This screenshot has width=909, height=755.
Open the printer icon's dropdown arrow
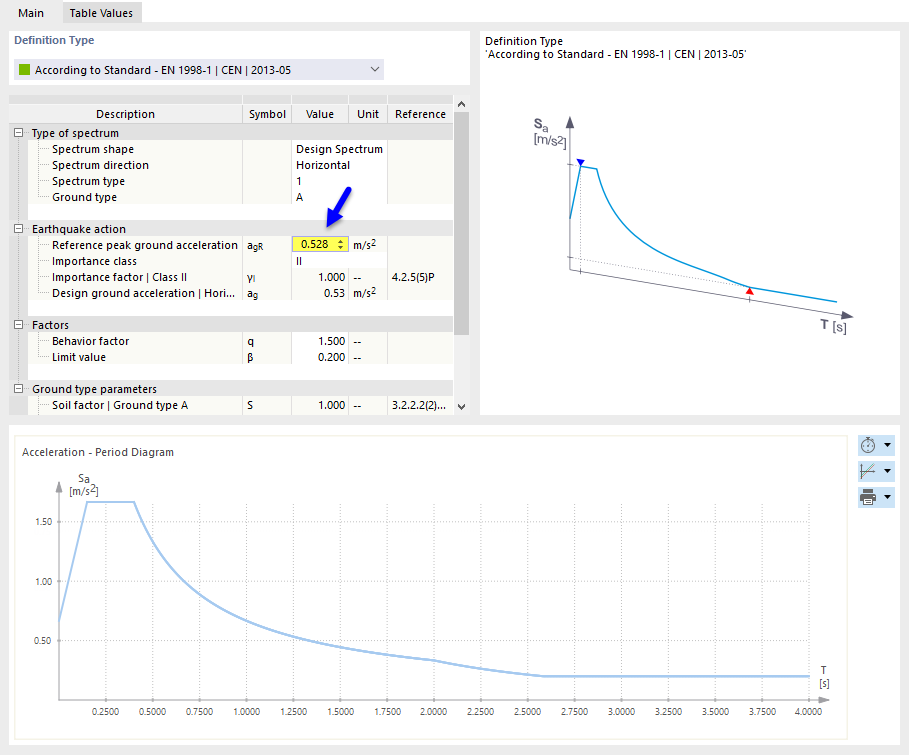[888, 497]
